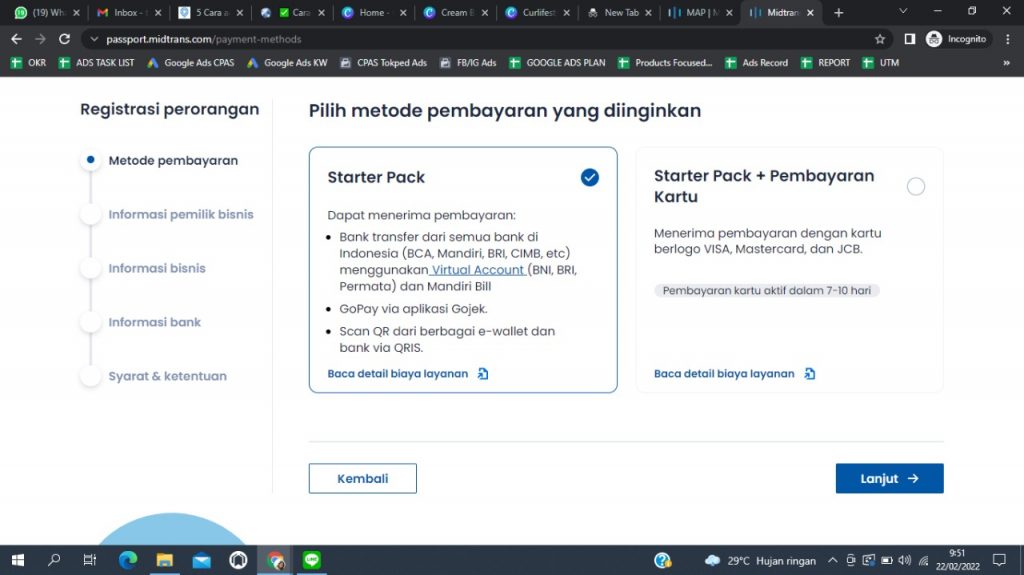This screenshot has height=575, width=1024.
Task: Open Task View on taskbar
Action: 90,560
